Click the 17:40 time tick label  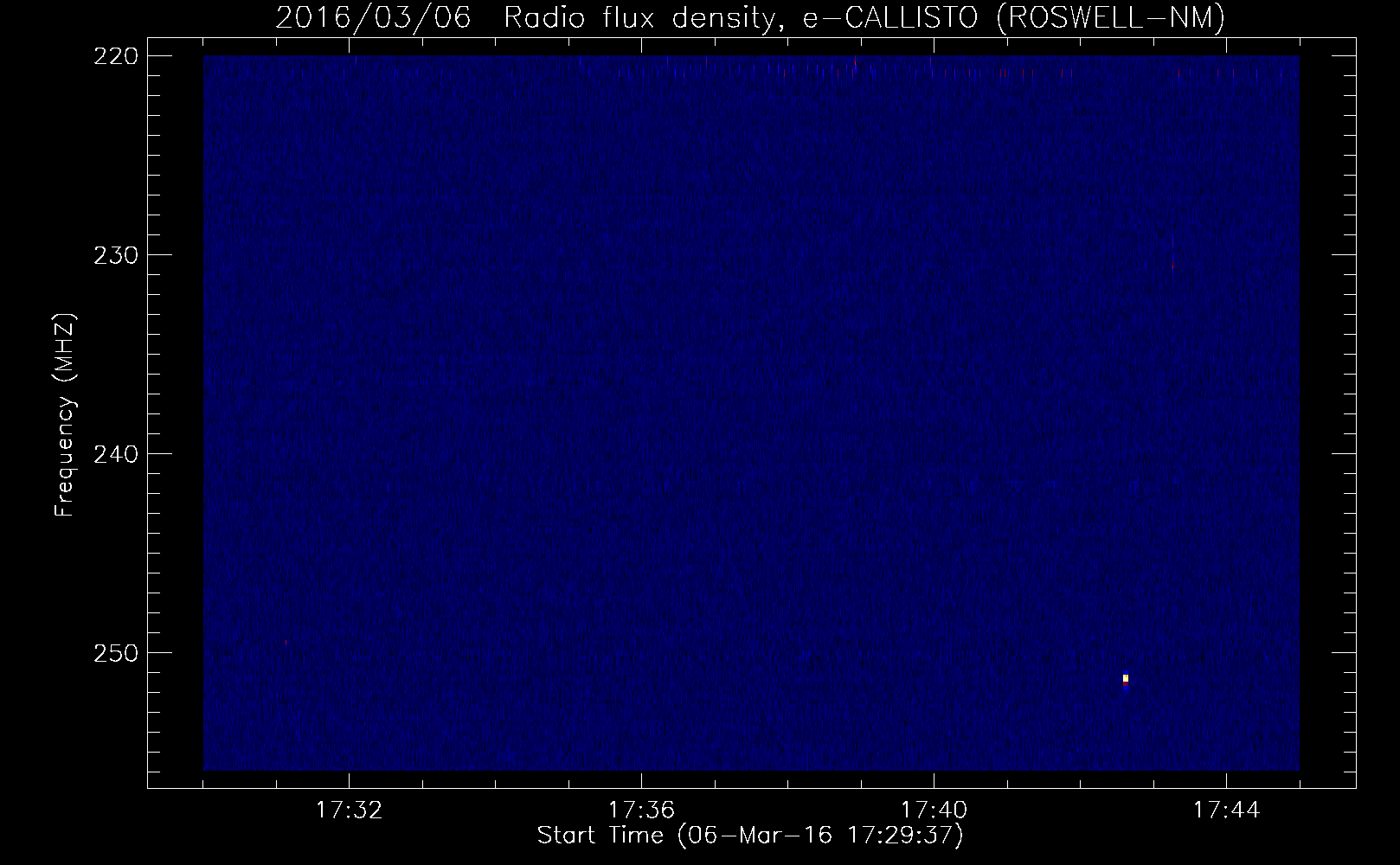[934, 811]
